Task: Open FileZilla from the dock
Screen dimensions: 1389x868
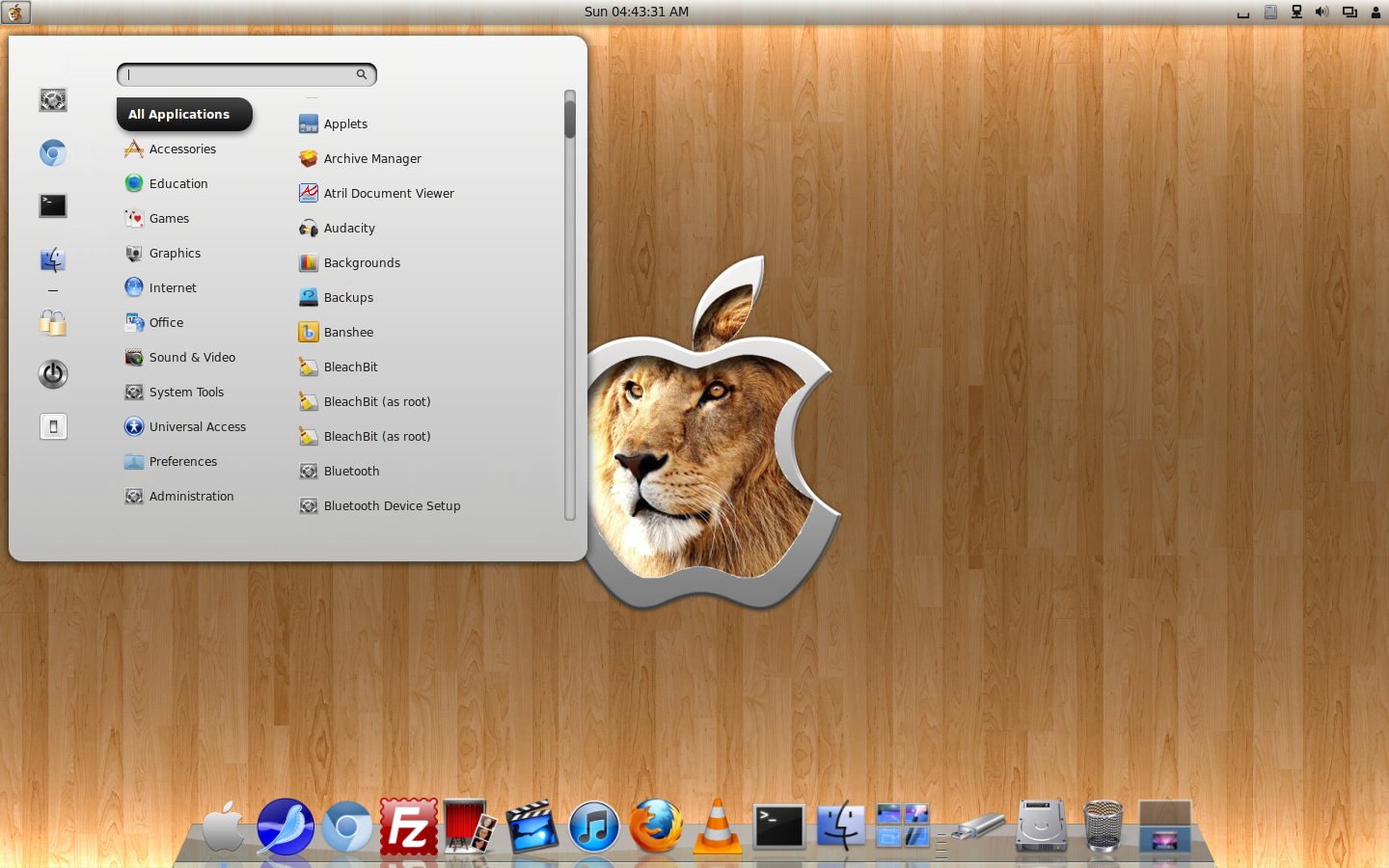Action: coord(408,827)
